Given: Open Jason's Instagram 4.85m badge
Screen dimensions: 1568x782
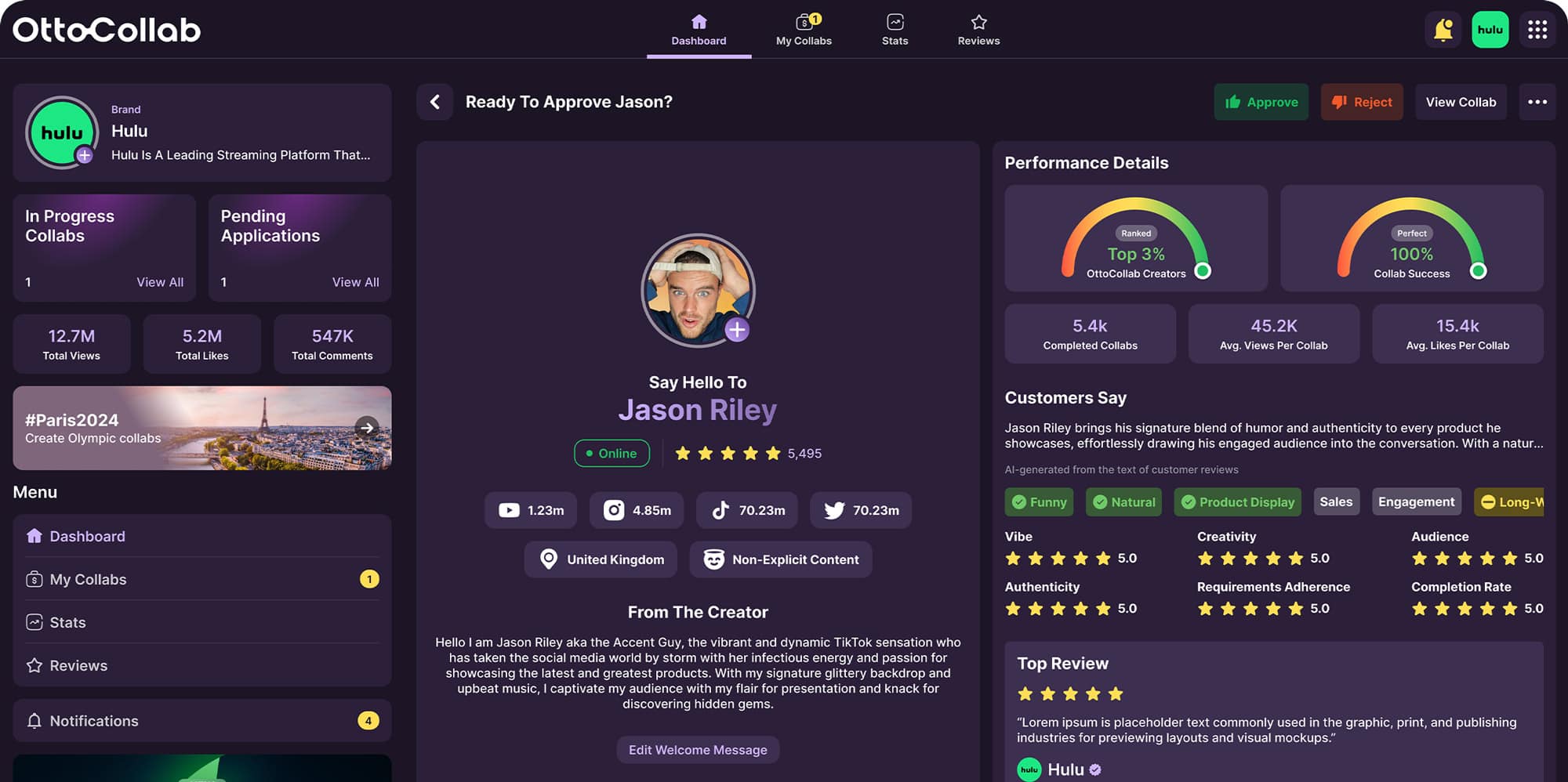Looking at the screenshot, I should (x=637, y=510).
